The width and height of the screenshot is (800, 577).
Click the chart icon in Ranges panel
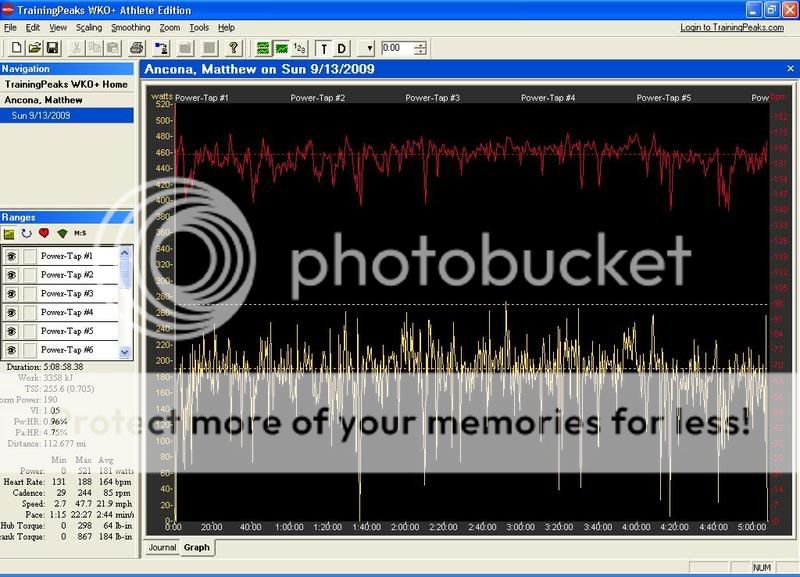click(9, 234)
